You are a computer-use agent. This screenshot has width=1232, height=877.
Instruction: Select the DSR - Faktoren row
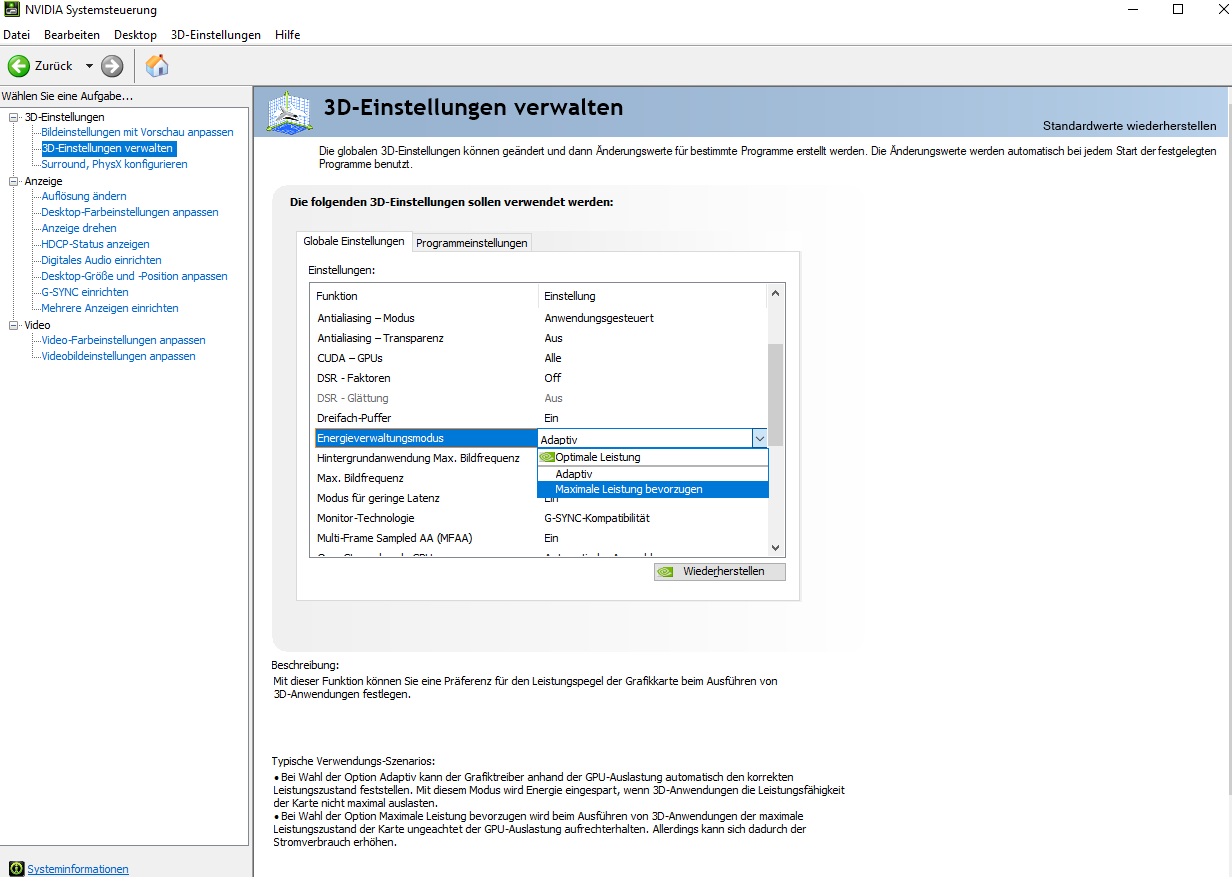(538, 378)
